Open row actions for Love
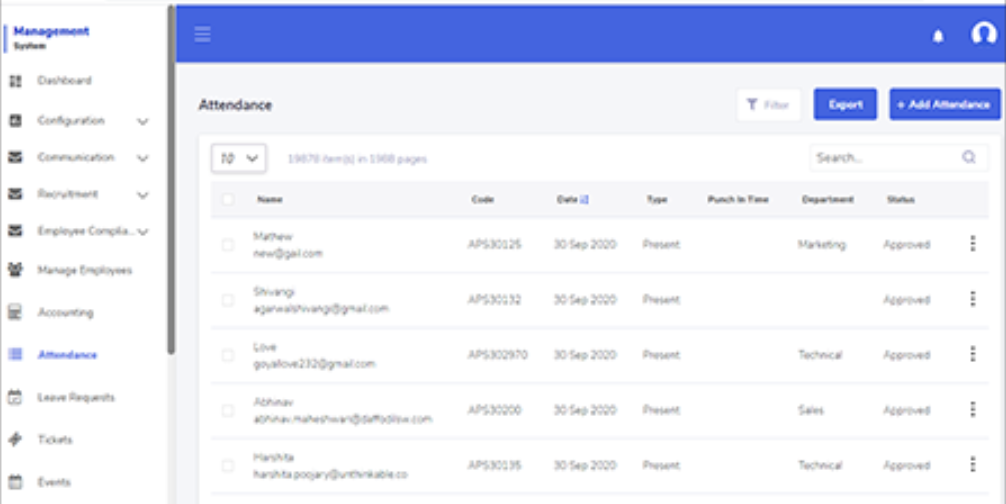 point(973,354)
